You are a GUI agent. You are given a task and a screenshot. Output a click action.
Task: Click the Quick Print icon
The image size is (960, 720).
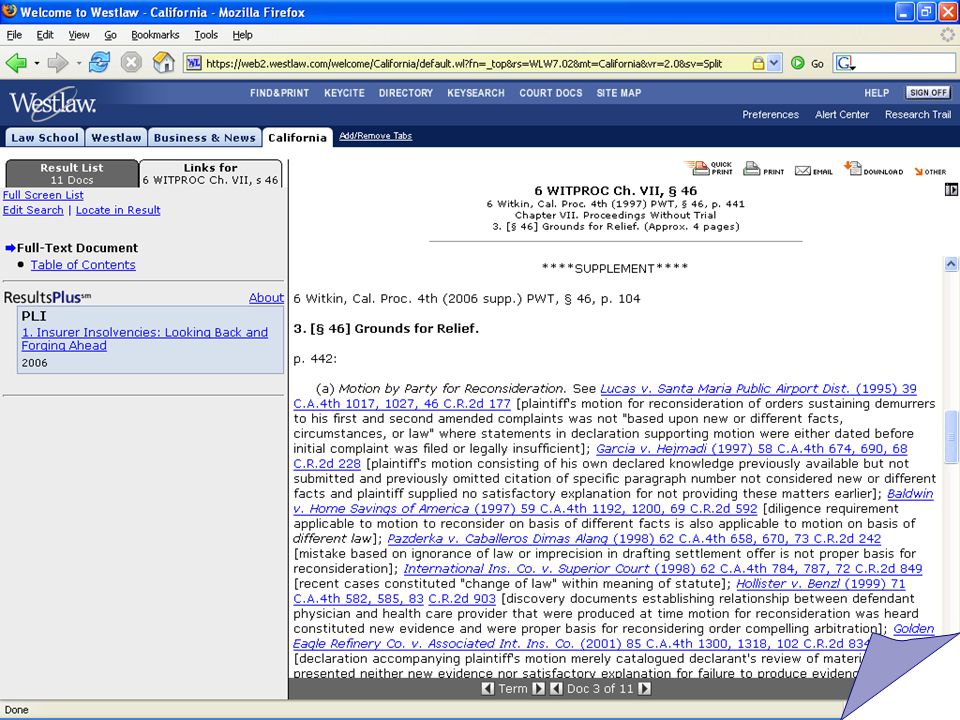pos(708,168)
